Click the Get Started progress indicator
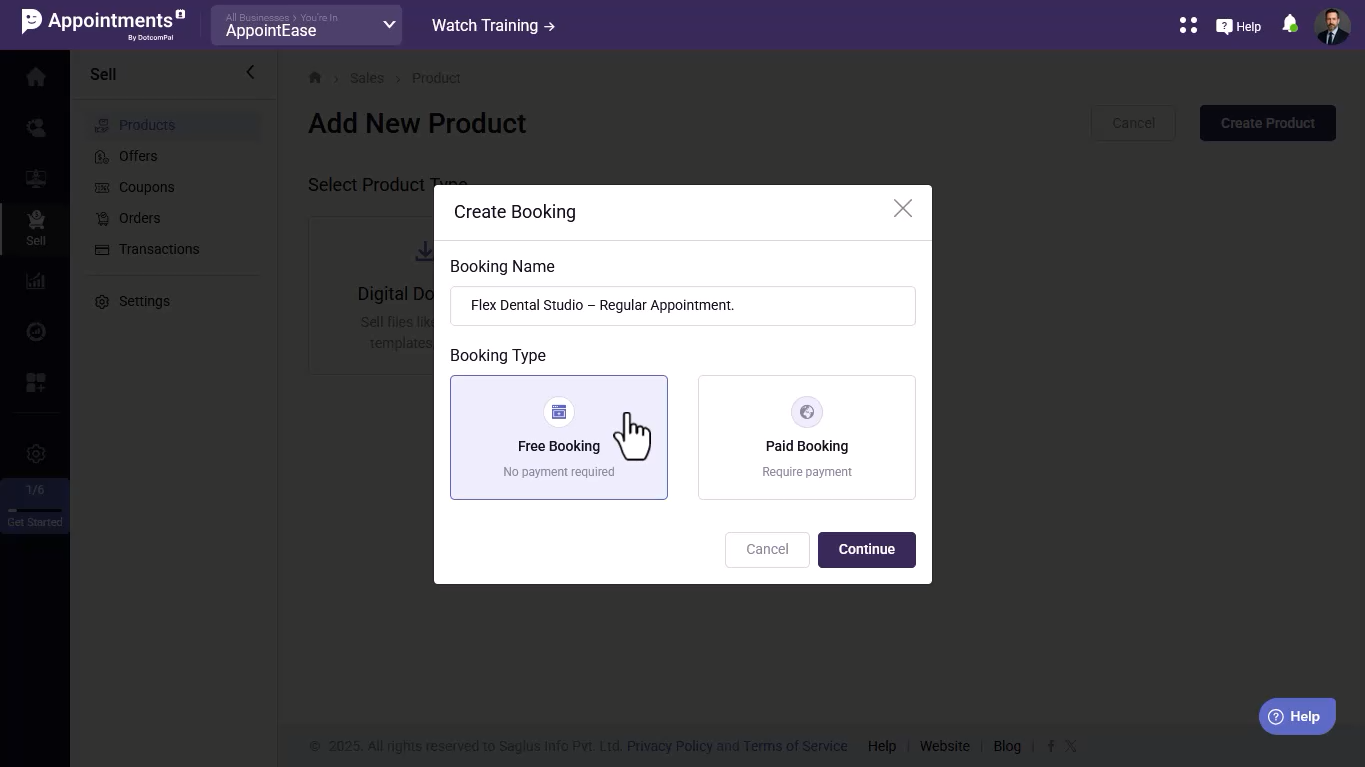 [35, 505]
